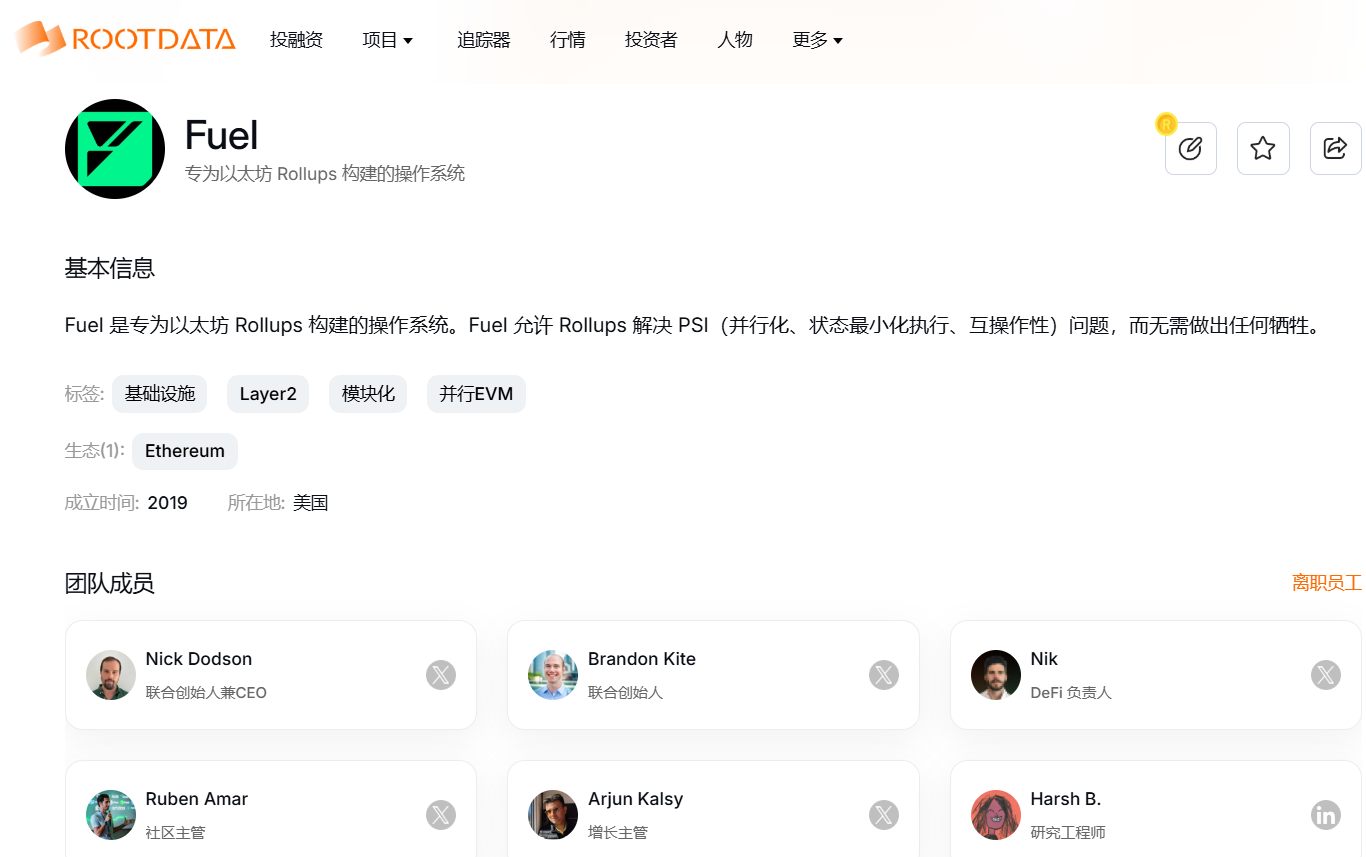Viewport: 1366px width, 857px height.
Task: Share the Fuel page
Action: 1335,149
